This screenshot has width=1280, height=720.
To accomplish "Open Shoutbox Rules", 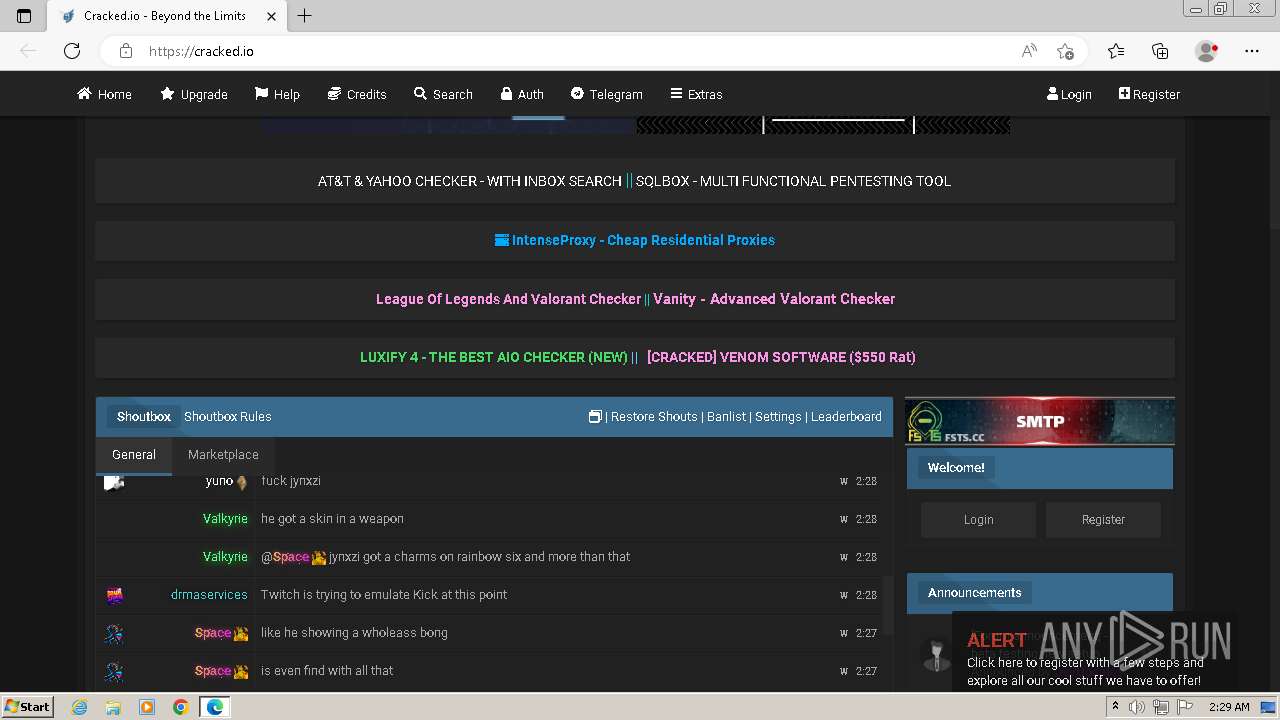I will tap(228, 417).
